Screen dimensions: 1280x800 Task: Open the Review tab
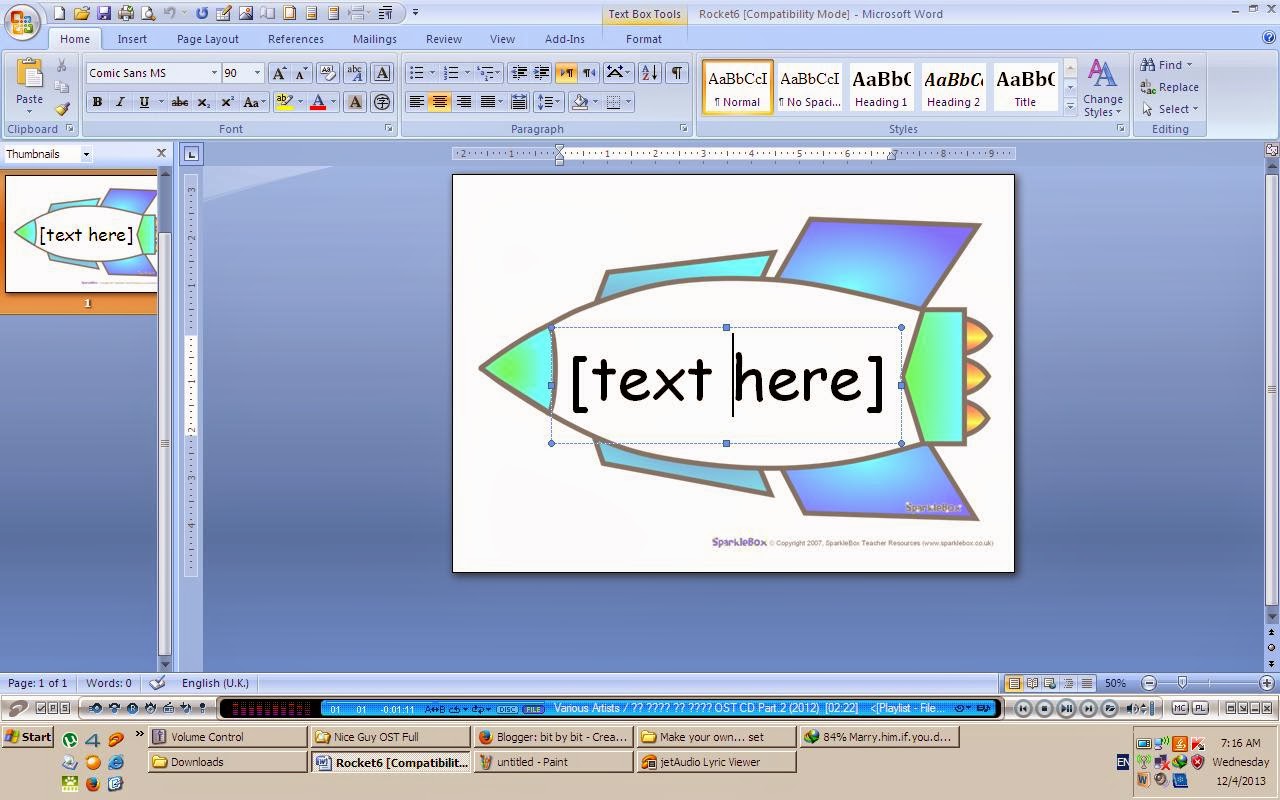(x=444, y=39)
